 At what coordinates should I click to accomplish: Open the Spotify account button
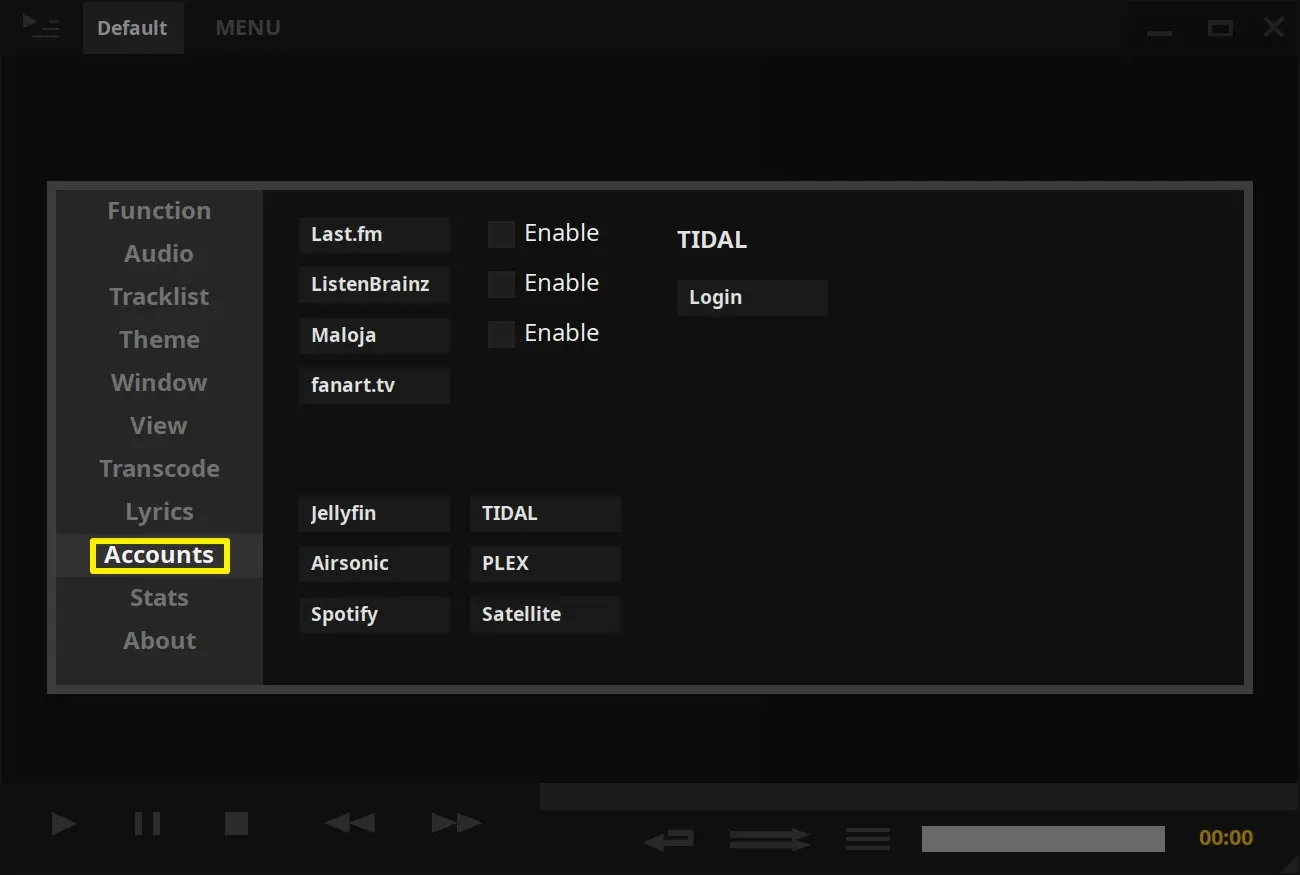374,615
